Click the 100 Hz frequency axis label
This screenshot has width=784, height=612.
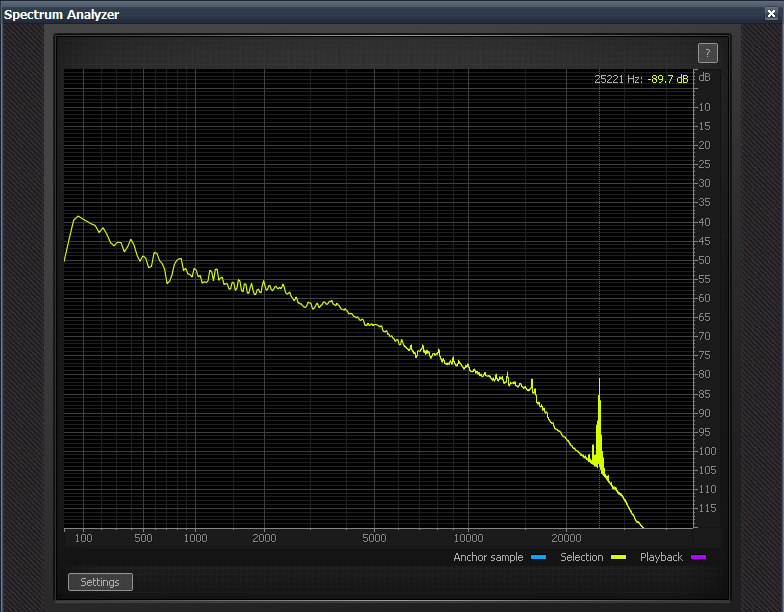(x=84, y=538)
